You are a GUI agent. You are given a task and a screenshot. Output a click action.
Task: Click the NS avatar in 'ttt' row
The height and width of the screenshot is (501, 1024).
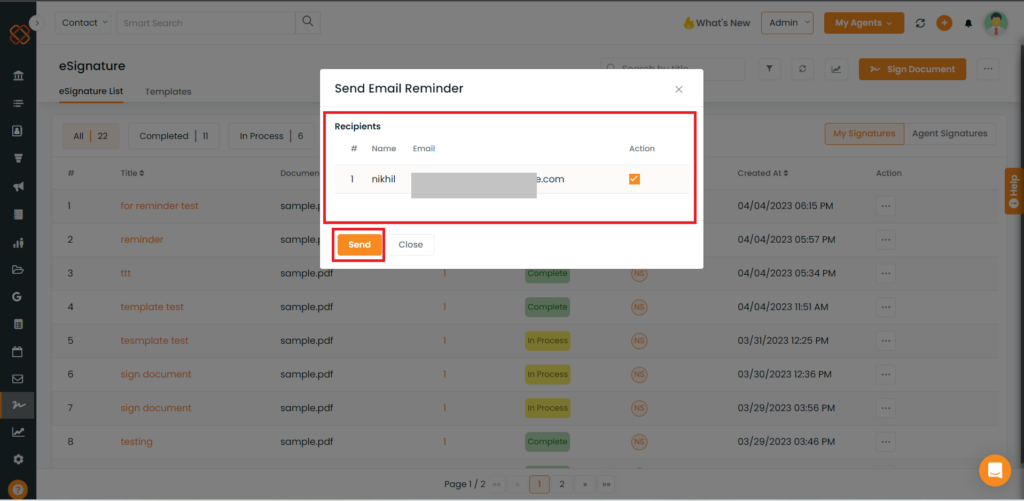pyautogui.click(x=638, y=273)
